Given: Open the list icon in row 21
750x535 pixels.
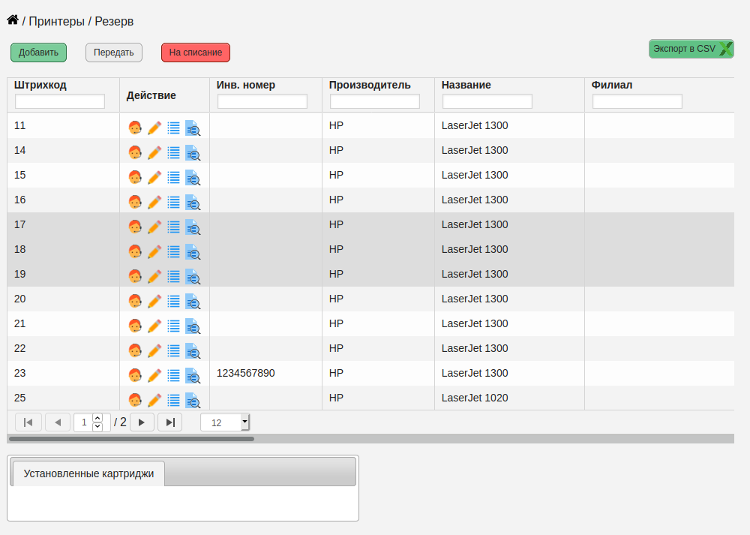Looking at the screenshot, I should (174, 326).
